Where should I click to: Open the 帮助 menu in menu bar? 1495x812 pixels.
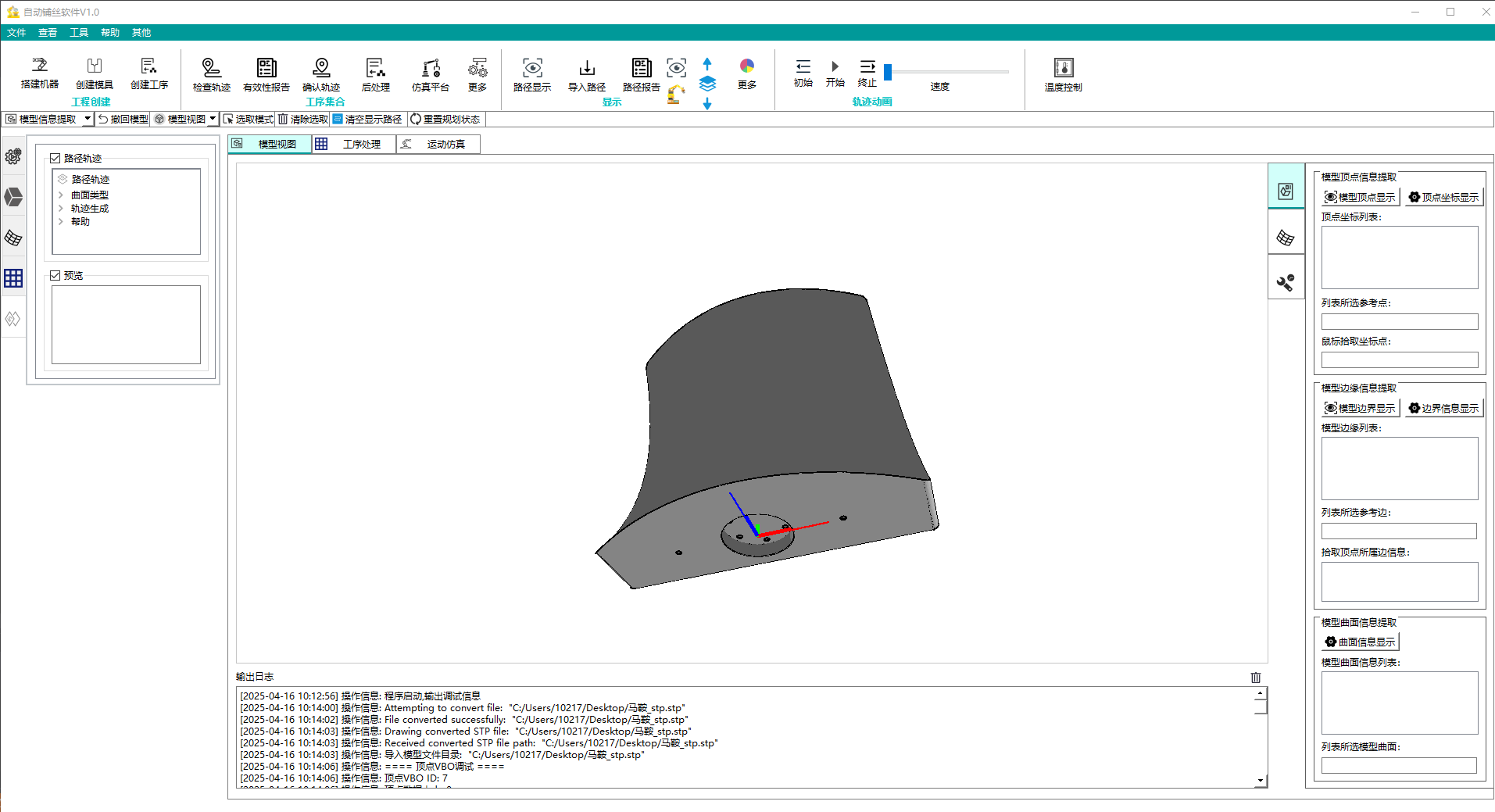tap(110, 32)
